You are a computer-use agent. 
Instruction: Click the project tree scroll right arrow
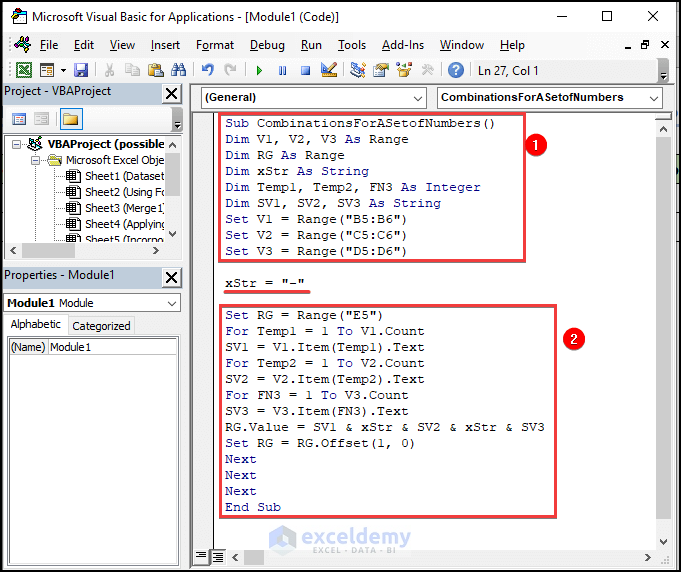click(155, 251)
